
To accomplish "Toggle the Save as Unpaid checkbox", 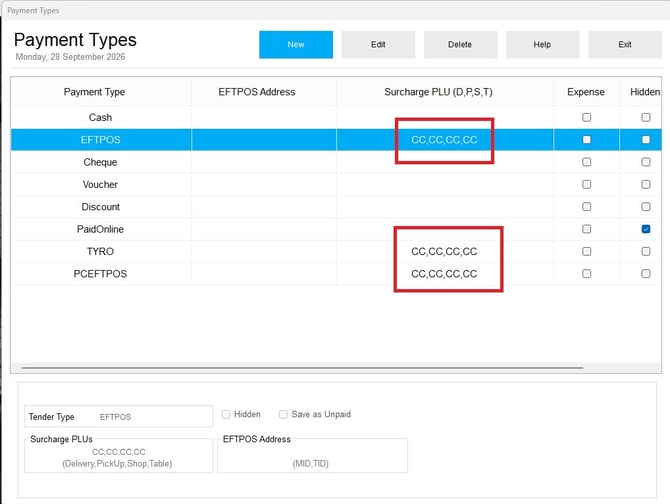I will point(283,414).
